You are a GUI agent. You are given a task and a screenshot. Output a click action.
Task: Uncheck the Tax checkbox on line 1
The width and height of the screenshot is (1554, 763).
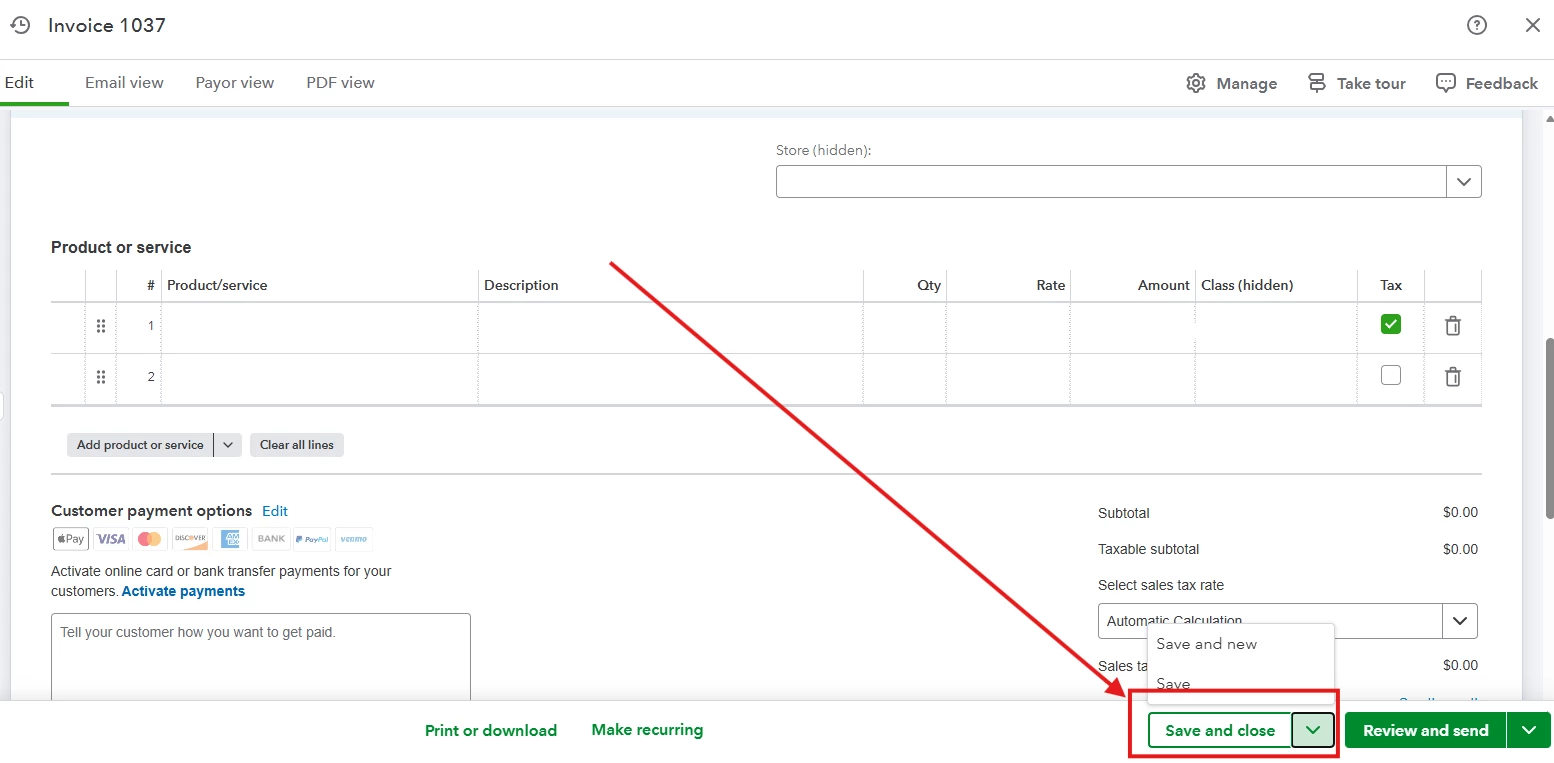click(x=1391, y=324)
